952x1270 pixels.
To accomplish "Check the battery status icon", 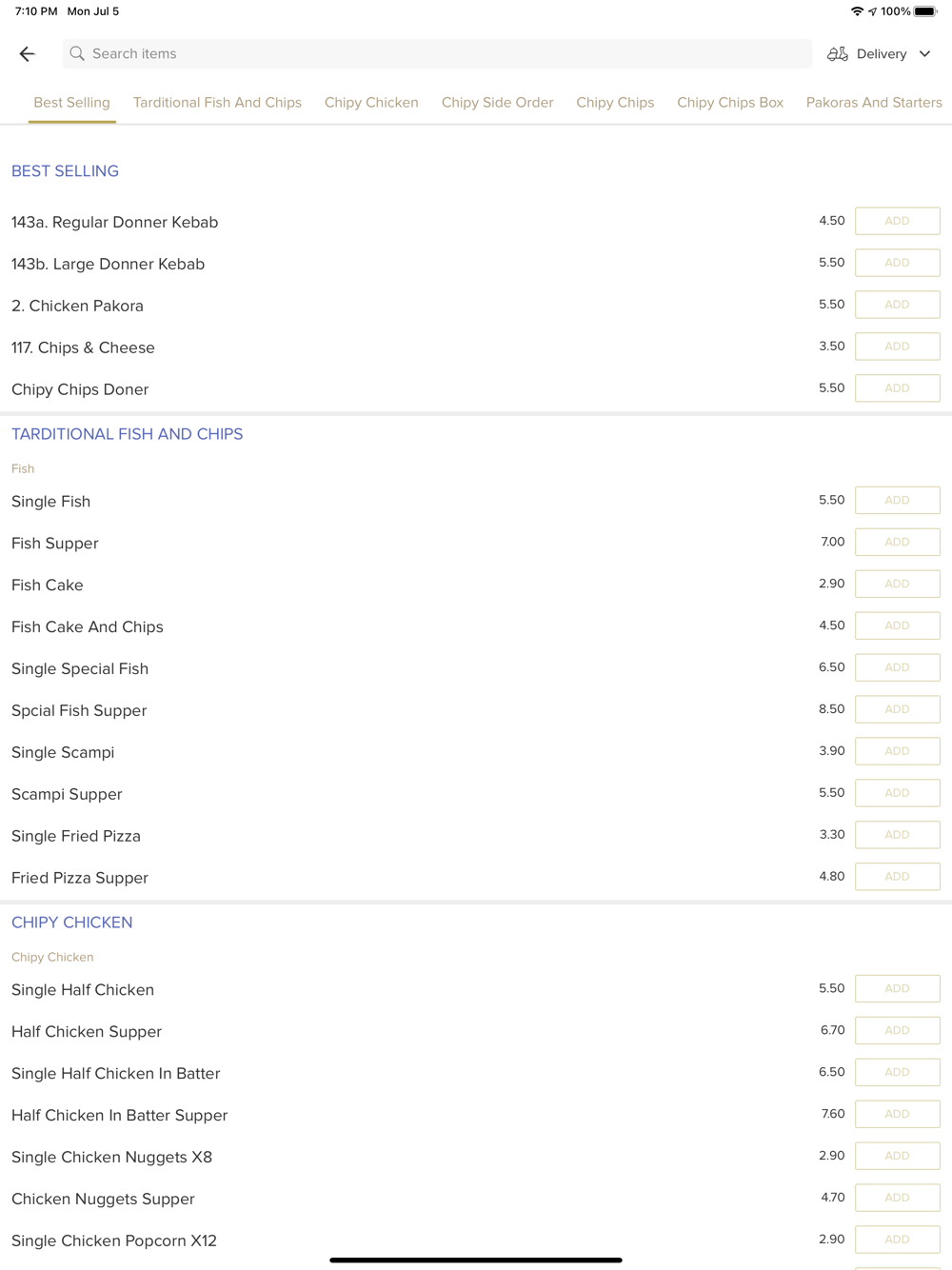I will [x=925, y=11].
